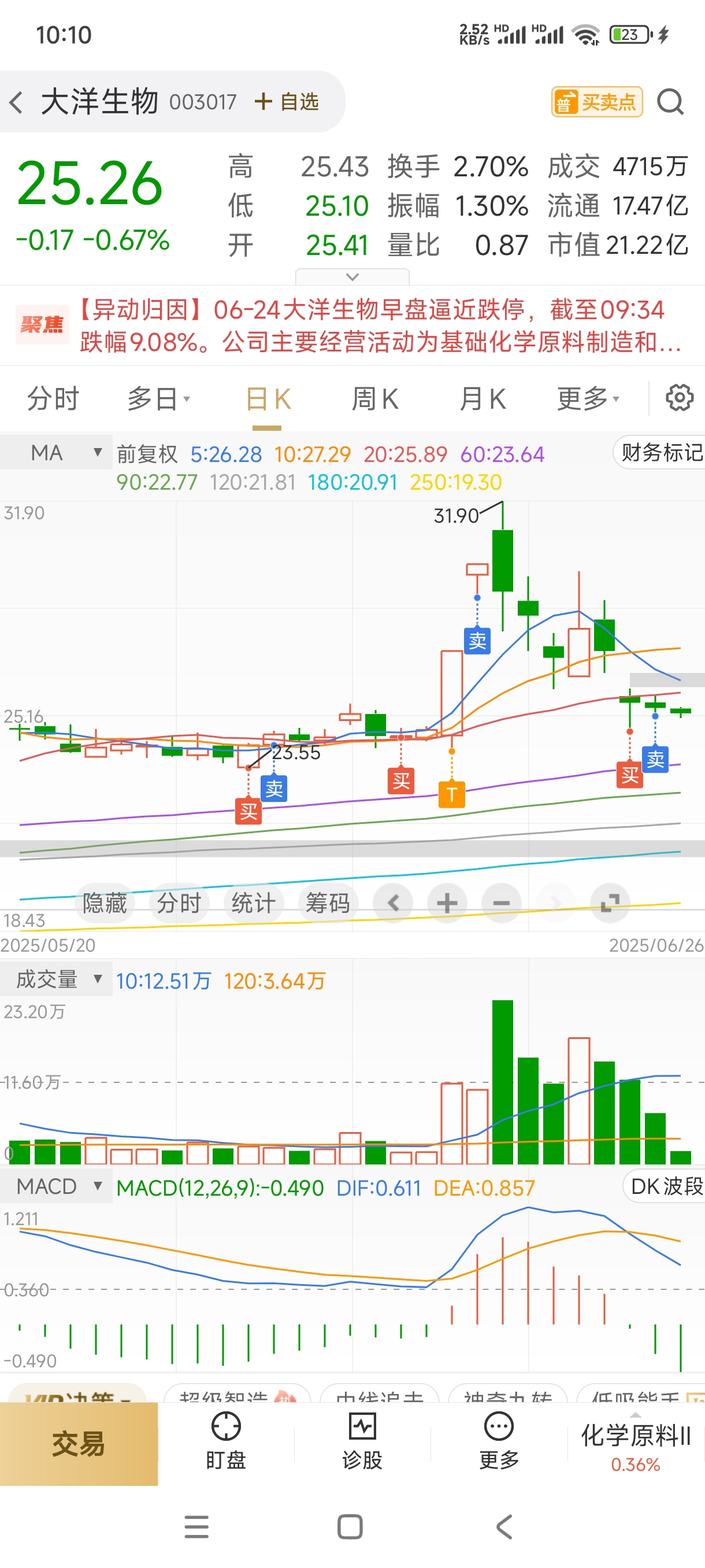705x1568 pixels.
Task: Tap the 5:26.28 MA5 value
Action: [226, 454]
